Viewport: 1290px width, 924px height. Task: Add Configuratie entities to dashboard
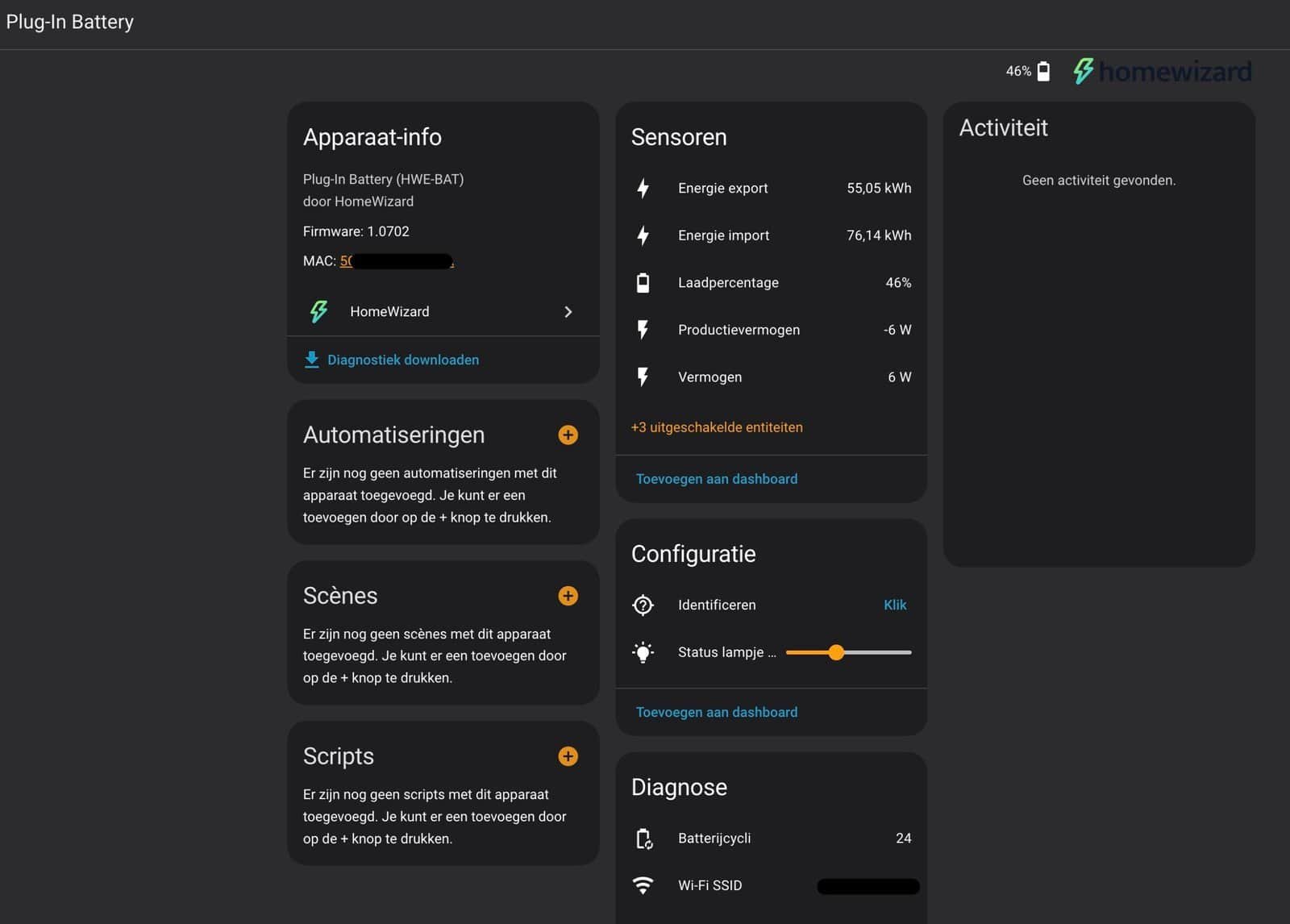coord(716,712)
